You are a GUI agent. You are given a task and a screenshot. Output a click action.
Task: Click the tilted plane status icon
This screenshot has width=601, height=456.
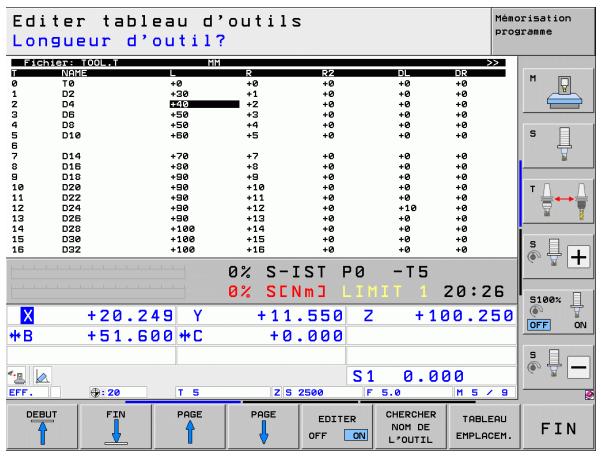[42, 376]
